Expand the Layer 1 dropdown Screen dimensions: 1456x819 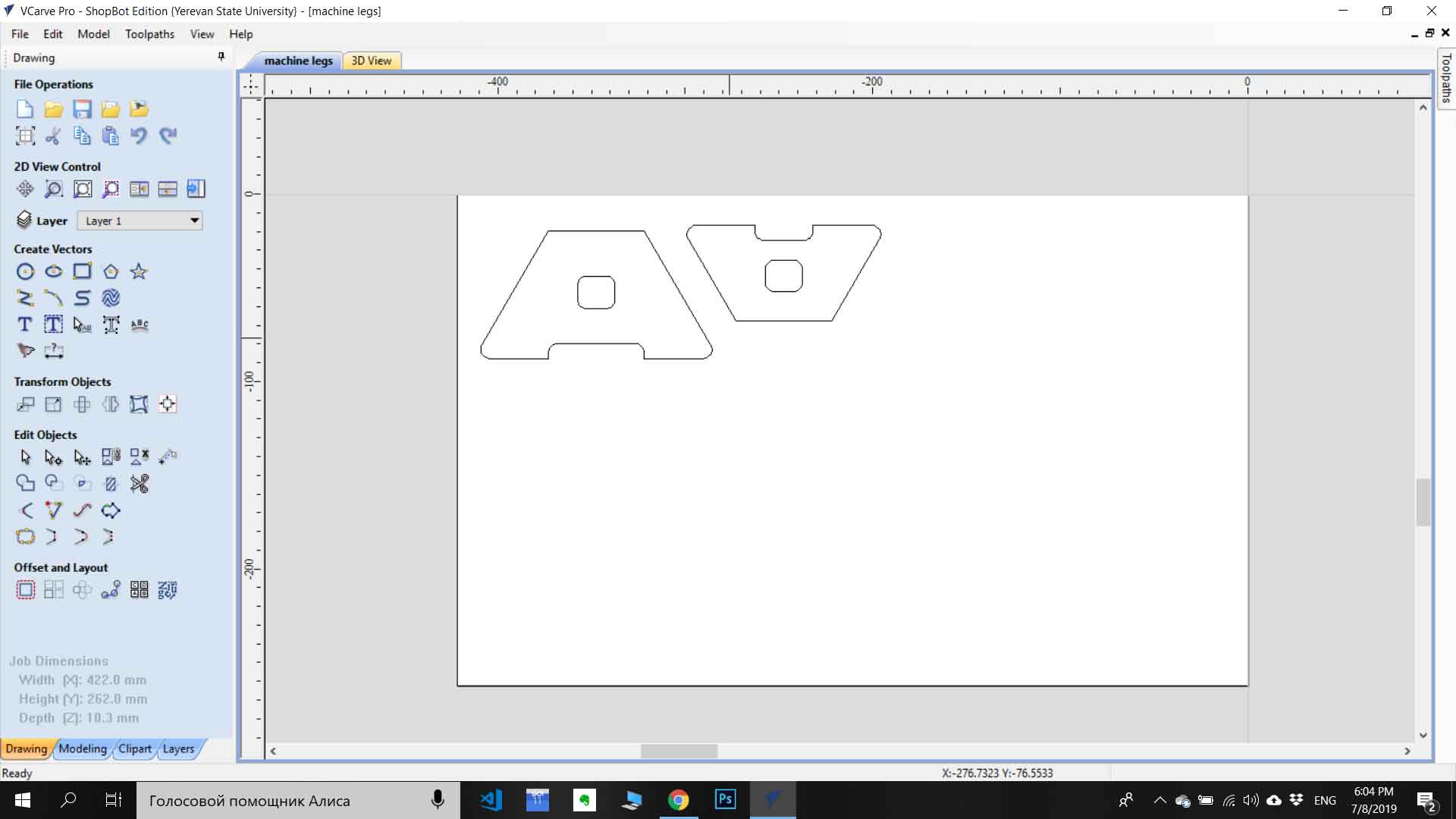pyautogui.click(x=194, y=221)
